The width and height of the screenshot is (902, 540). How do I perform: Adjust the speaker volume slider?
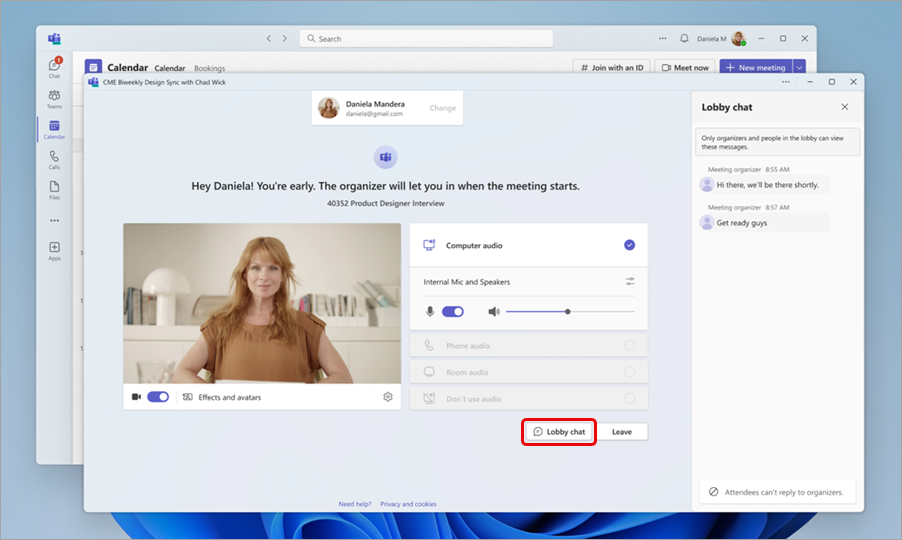(568, 311)
